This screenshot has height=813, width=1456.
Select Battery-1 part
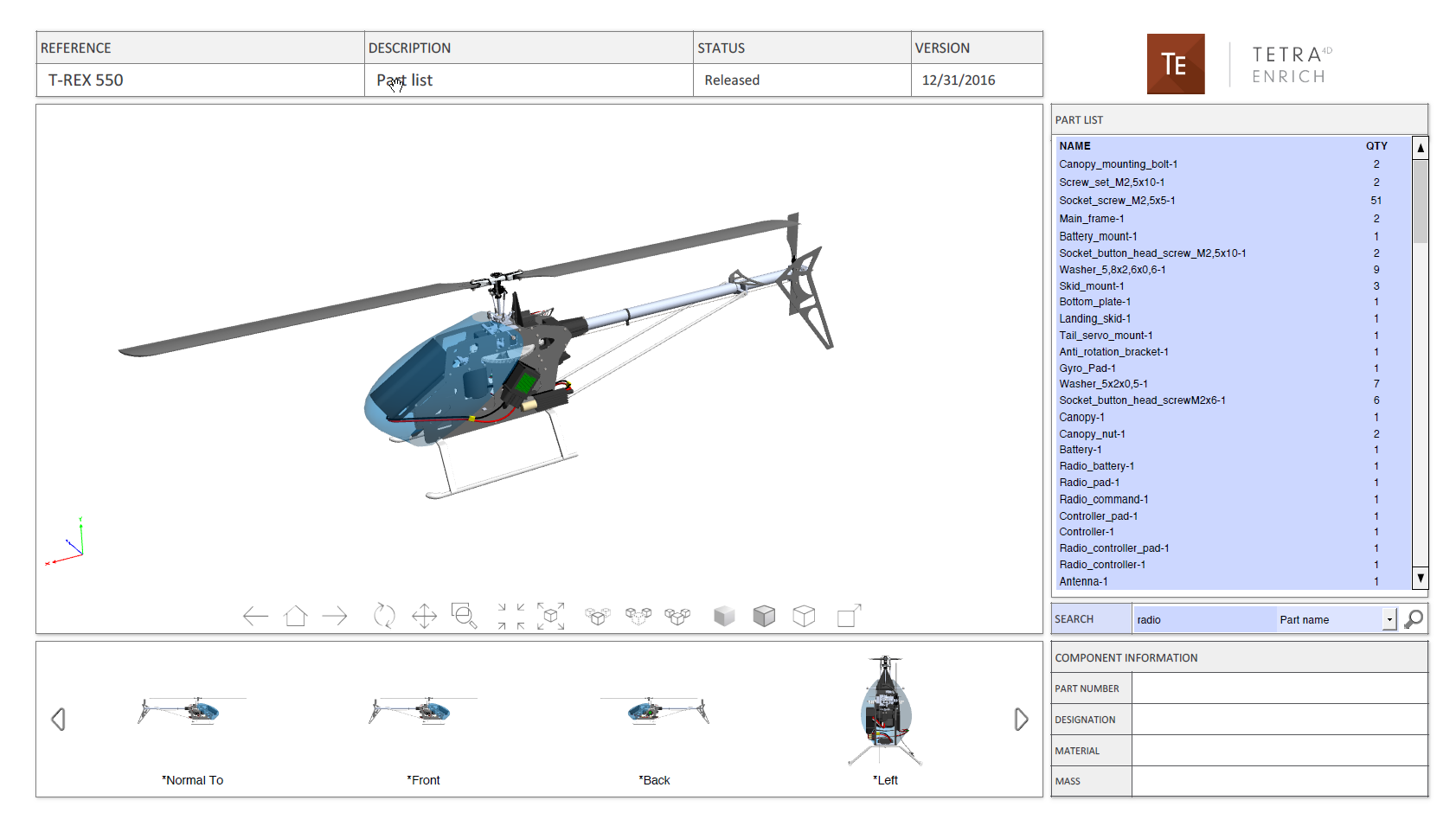pyautogui.click(x=1232, y=450)
